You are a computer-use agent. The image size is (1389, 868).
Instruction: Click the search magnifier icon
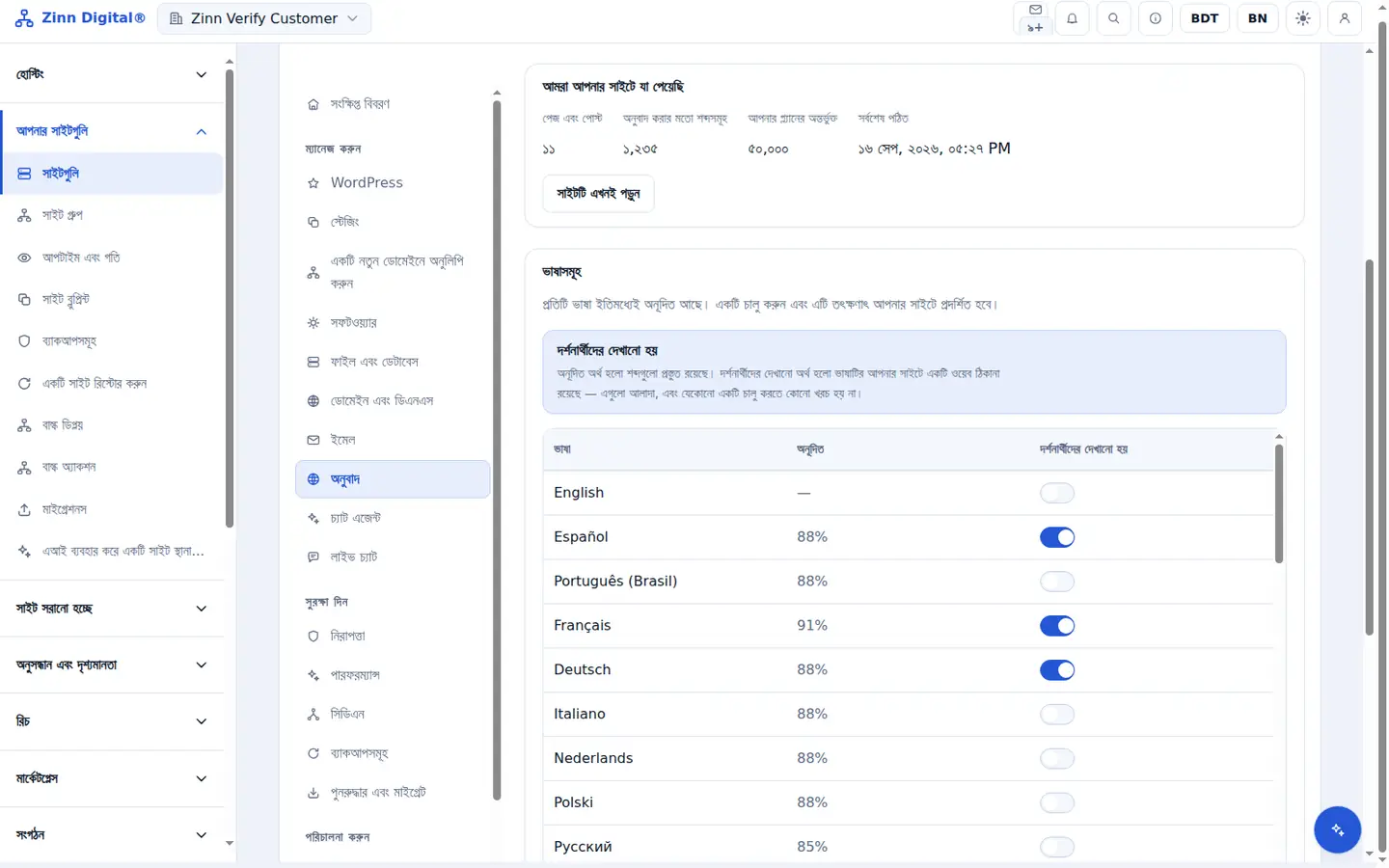tap(1113, 18)
